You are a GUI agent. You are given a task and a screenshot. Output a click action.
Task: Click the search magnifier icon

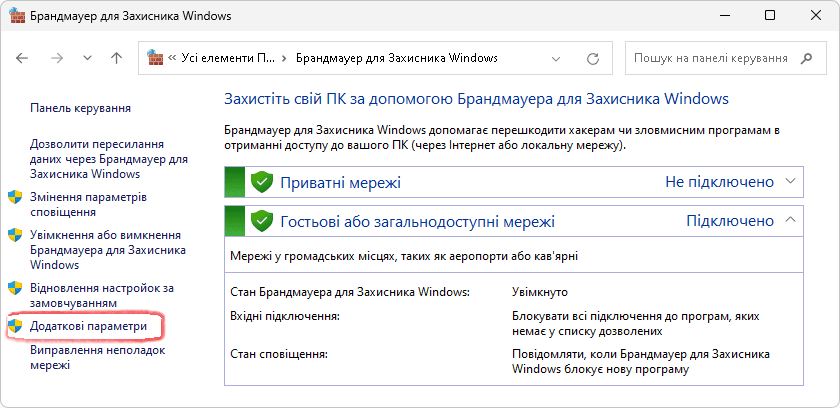(x=806, y=58)
